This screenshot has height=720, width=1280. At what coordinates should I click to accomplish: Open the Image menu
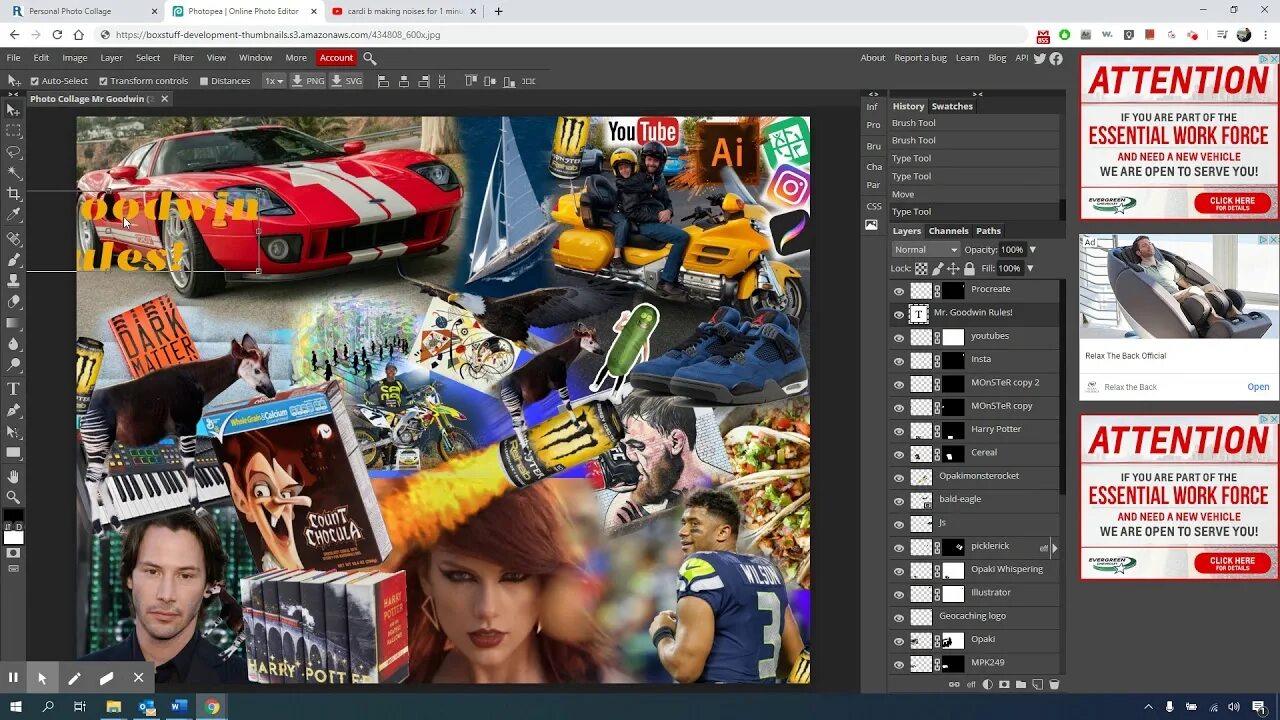pos(75,58)
